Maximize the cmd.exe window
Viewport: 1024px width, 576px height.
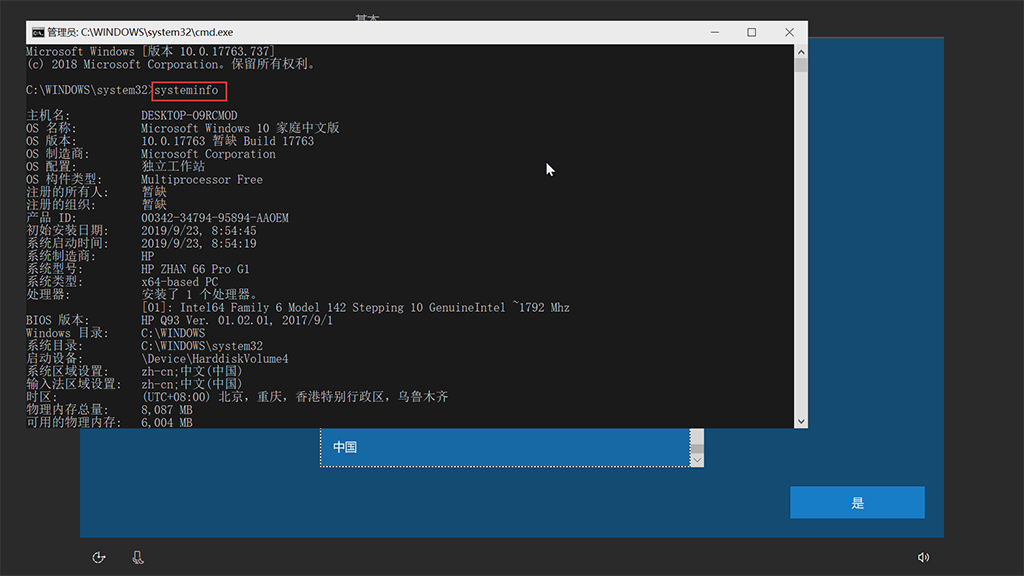(752, 32)
